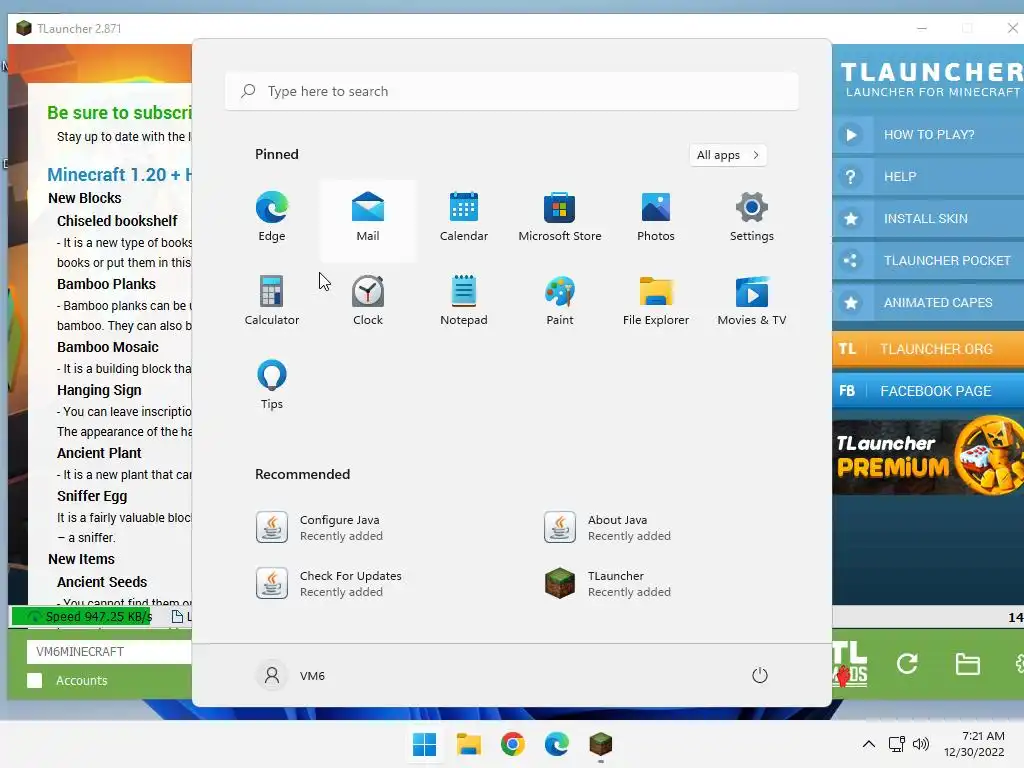Open Settings from pinned apps
Image resolution: width=1024 pixels, height=768 pixels.
(x=752, y=217)
